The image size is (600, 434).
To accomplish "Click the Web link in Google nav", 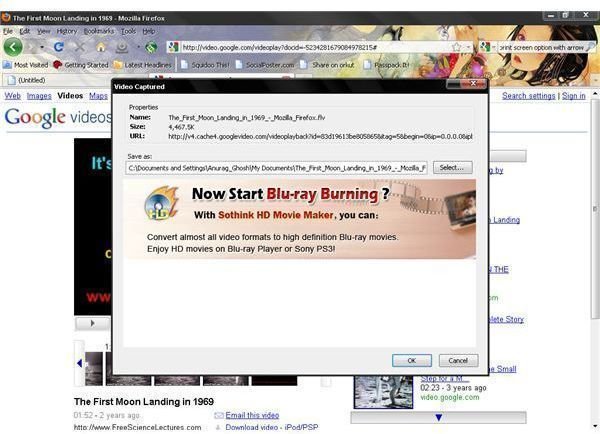I will [13, 96].
